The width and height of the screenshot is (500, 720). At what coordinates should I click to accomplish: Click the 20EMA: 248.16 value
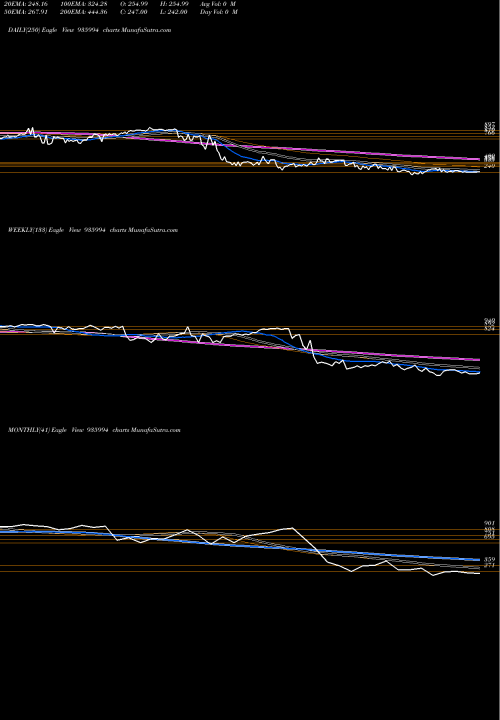25,3
